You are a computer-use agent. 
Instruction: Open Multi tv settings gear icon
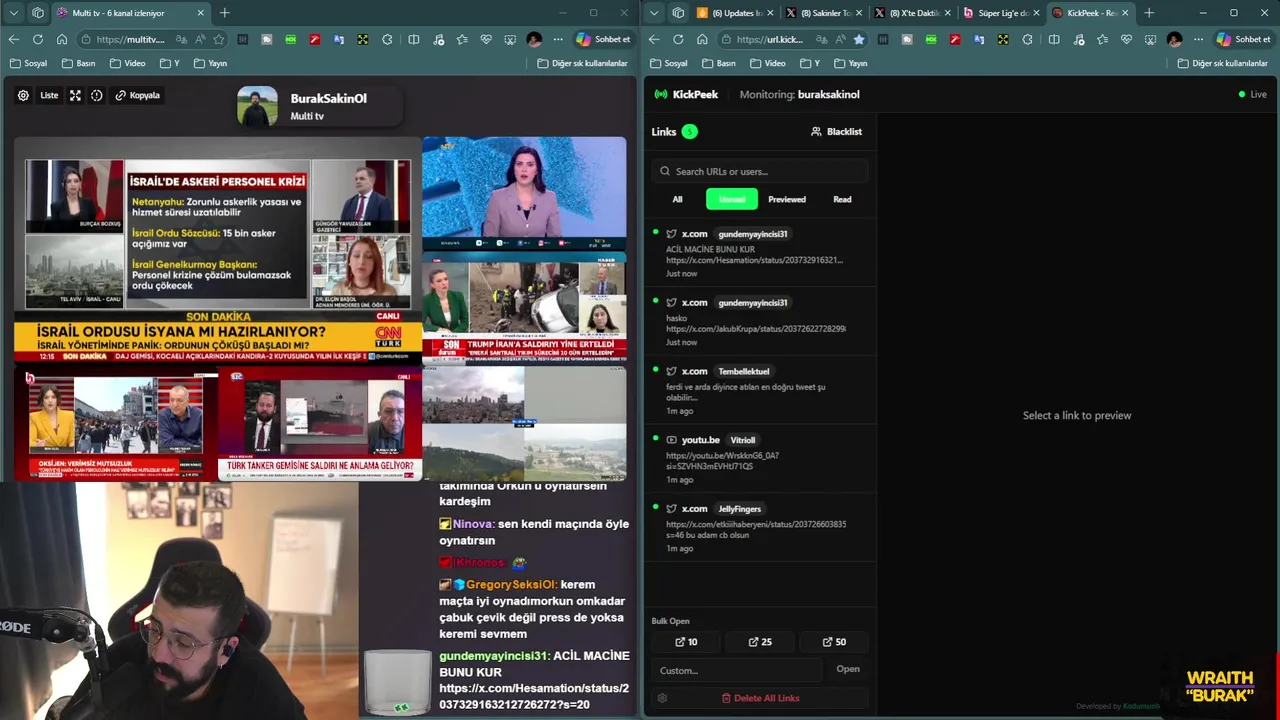click(23, 95)
